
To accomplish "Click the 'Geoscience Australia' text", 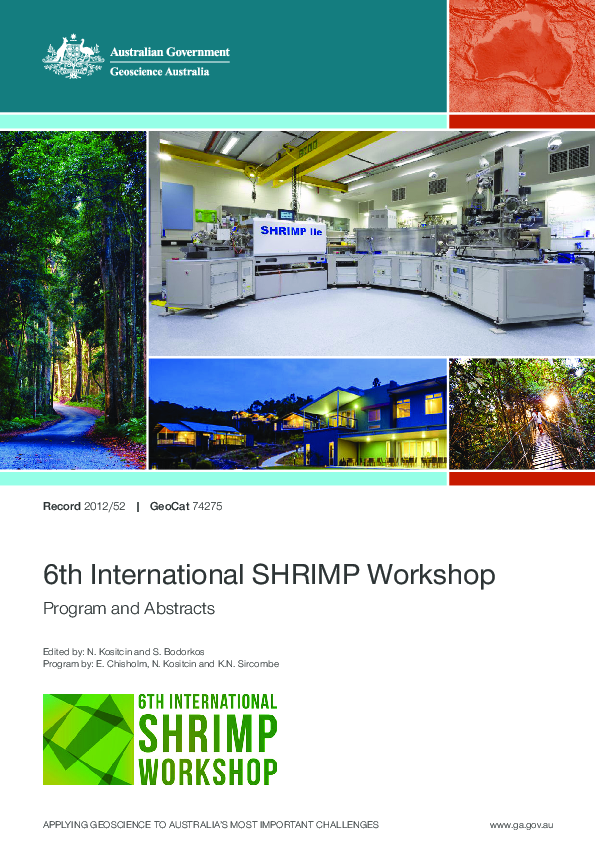I will pos(159,71).
